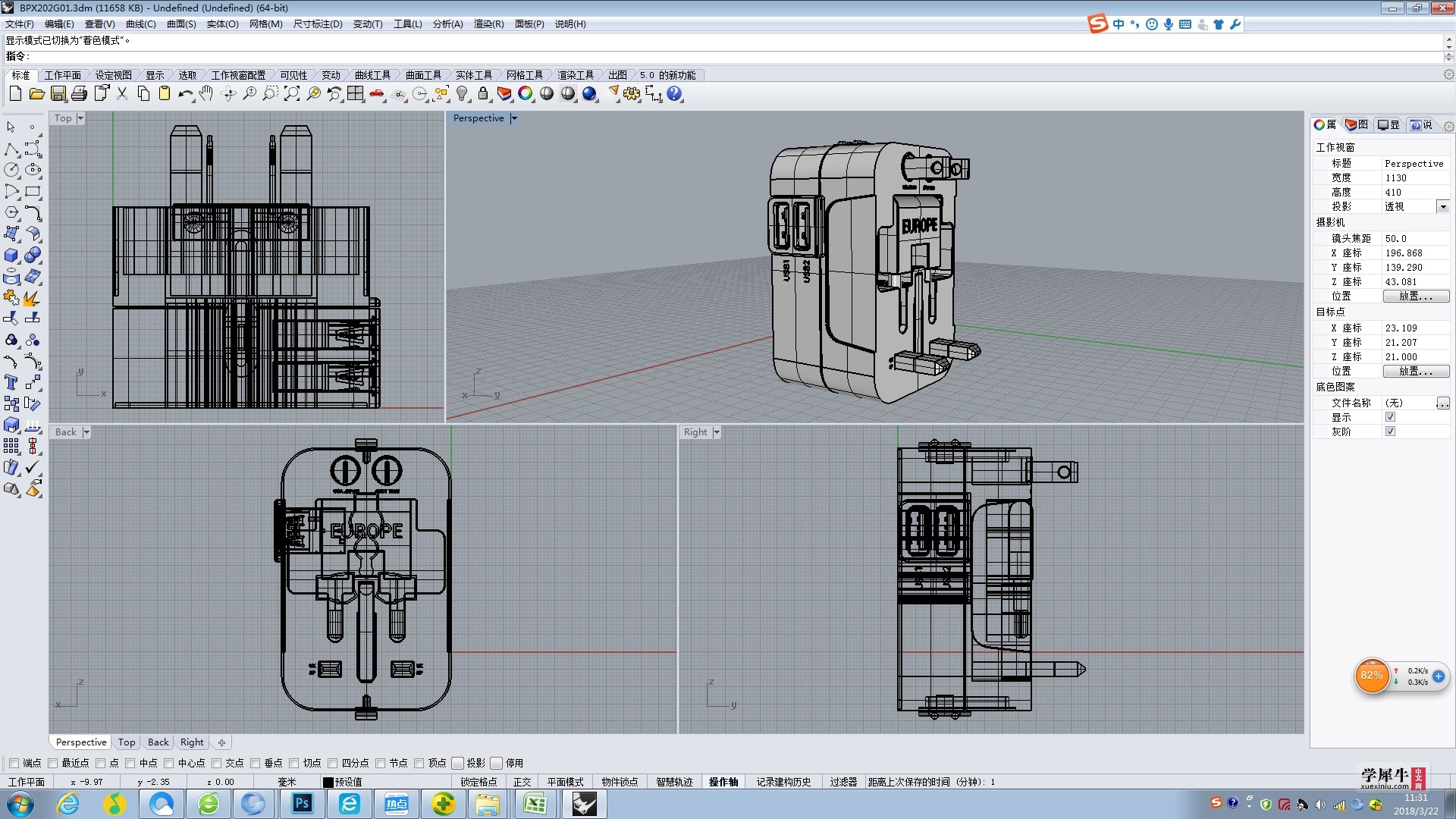This screenshot has height=819, width=1456.
Task: Uncheck the 灰阶 checkbox in properties panel
Action: (x=1390, y=431)
